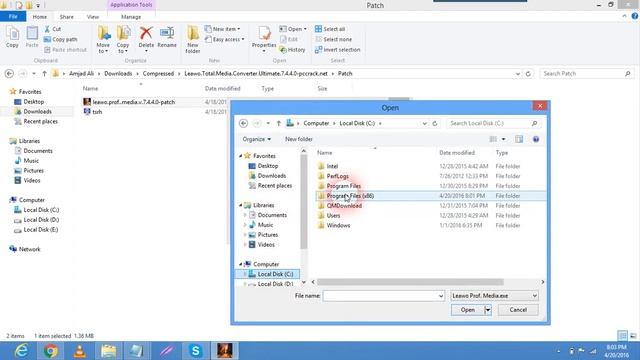Select Local Disk (D:) in Explorer sidebar

point(41,220)
